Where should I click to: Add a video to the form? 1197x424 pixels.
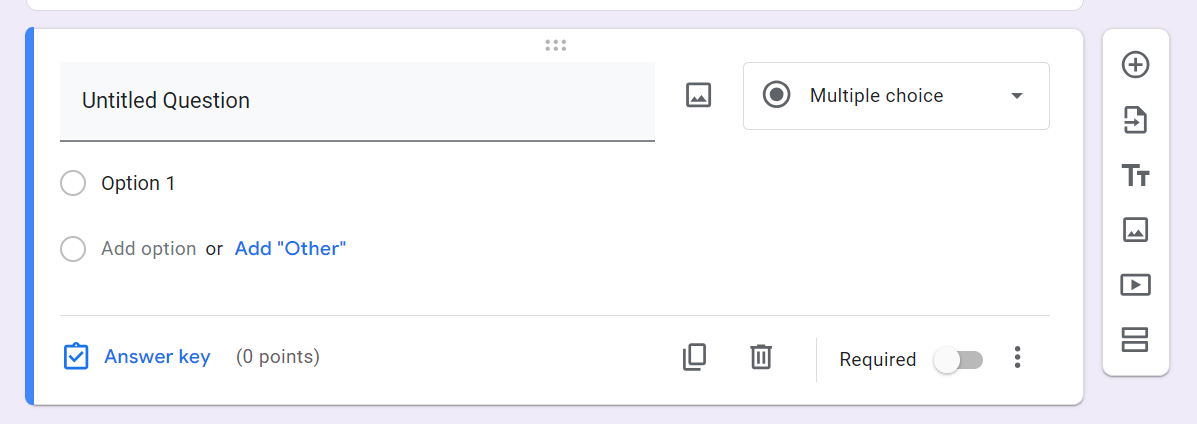[x=1135, y=285]
